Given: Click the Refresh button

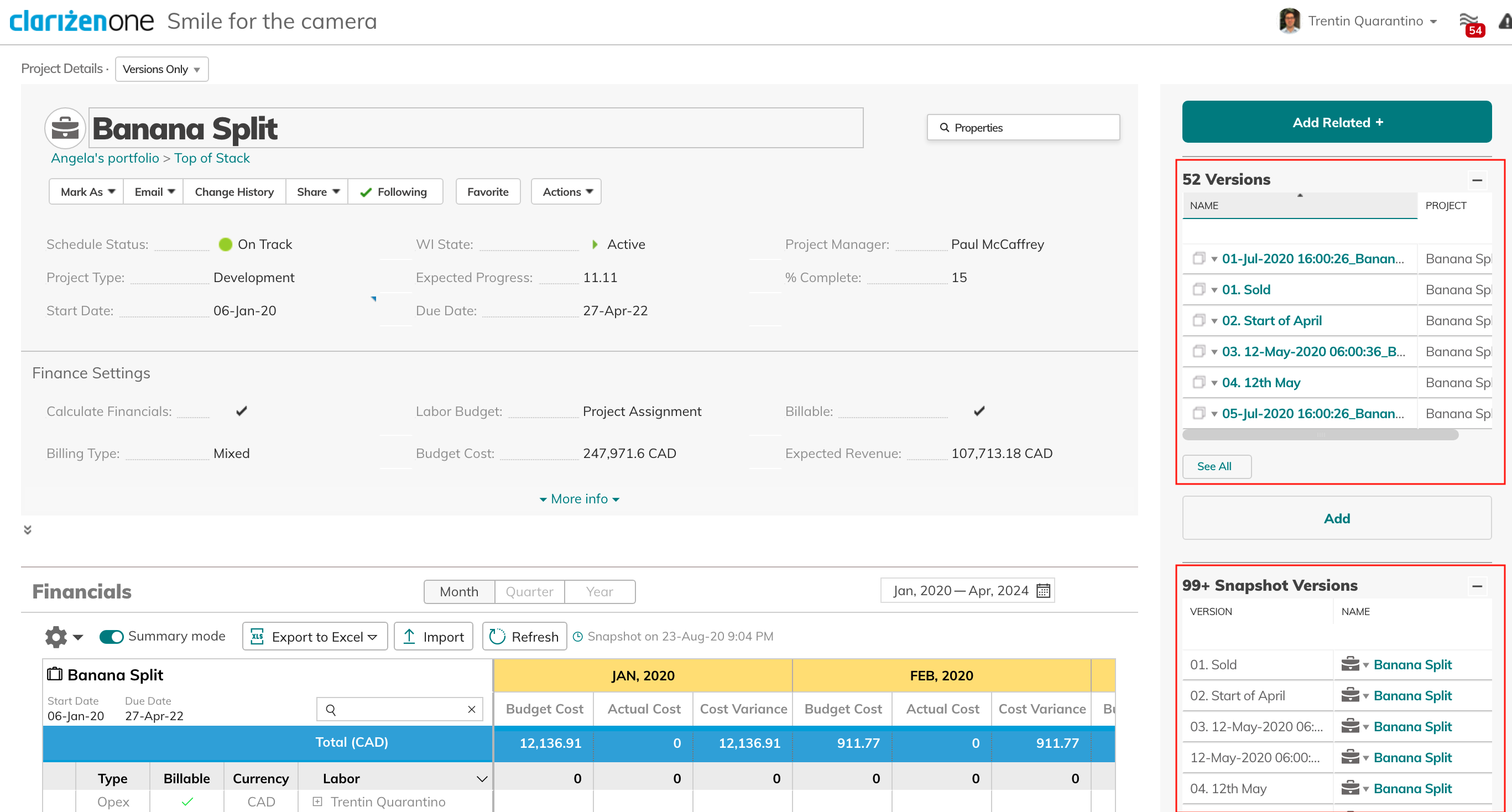Looking at the screenshot, I should pyautogui.click(x=524, y=637).
